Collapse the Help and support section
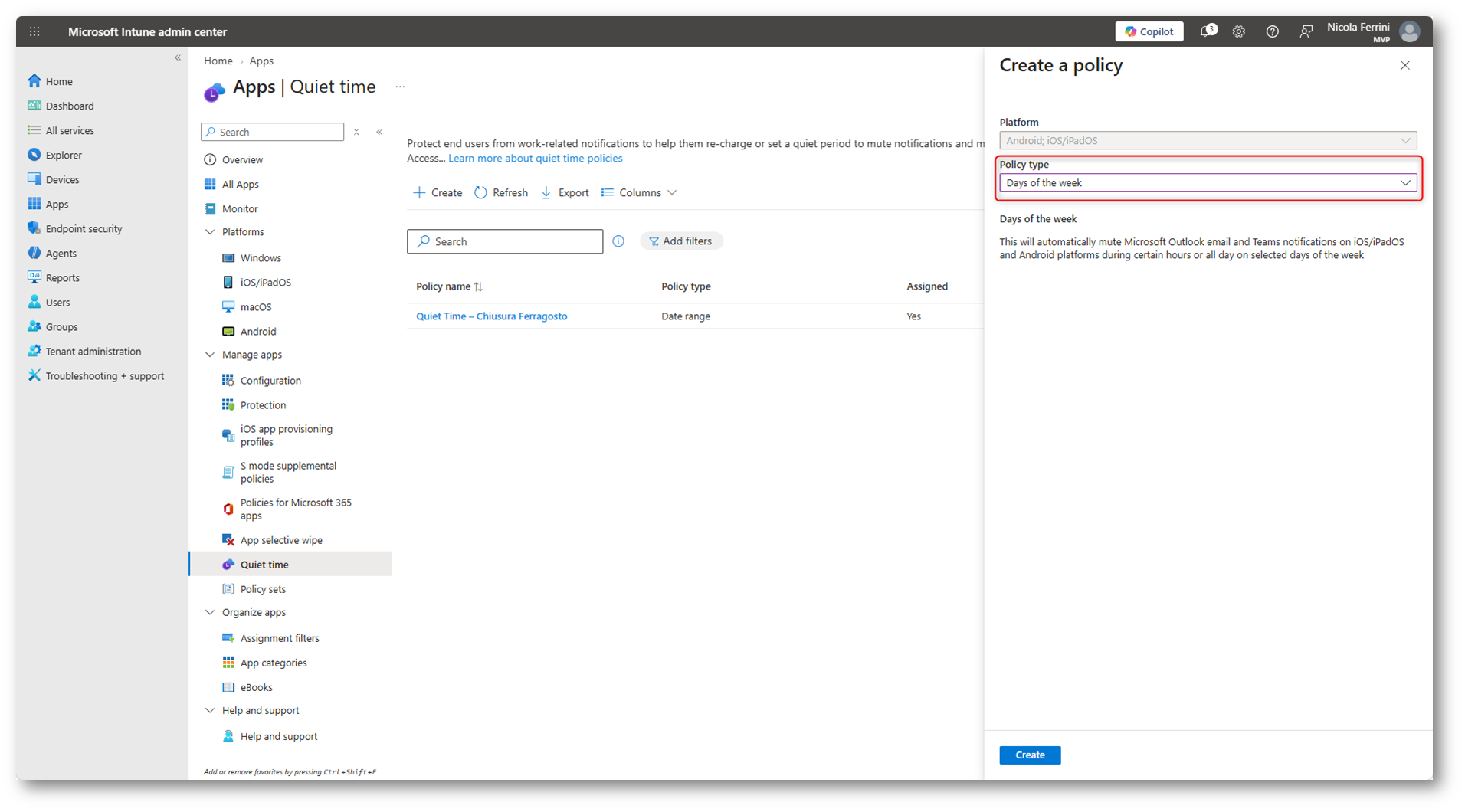The height and width of the screenshot is (812, 1465). point(210,709)
